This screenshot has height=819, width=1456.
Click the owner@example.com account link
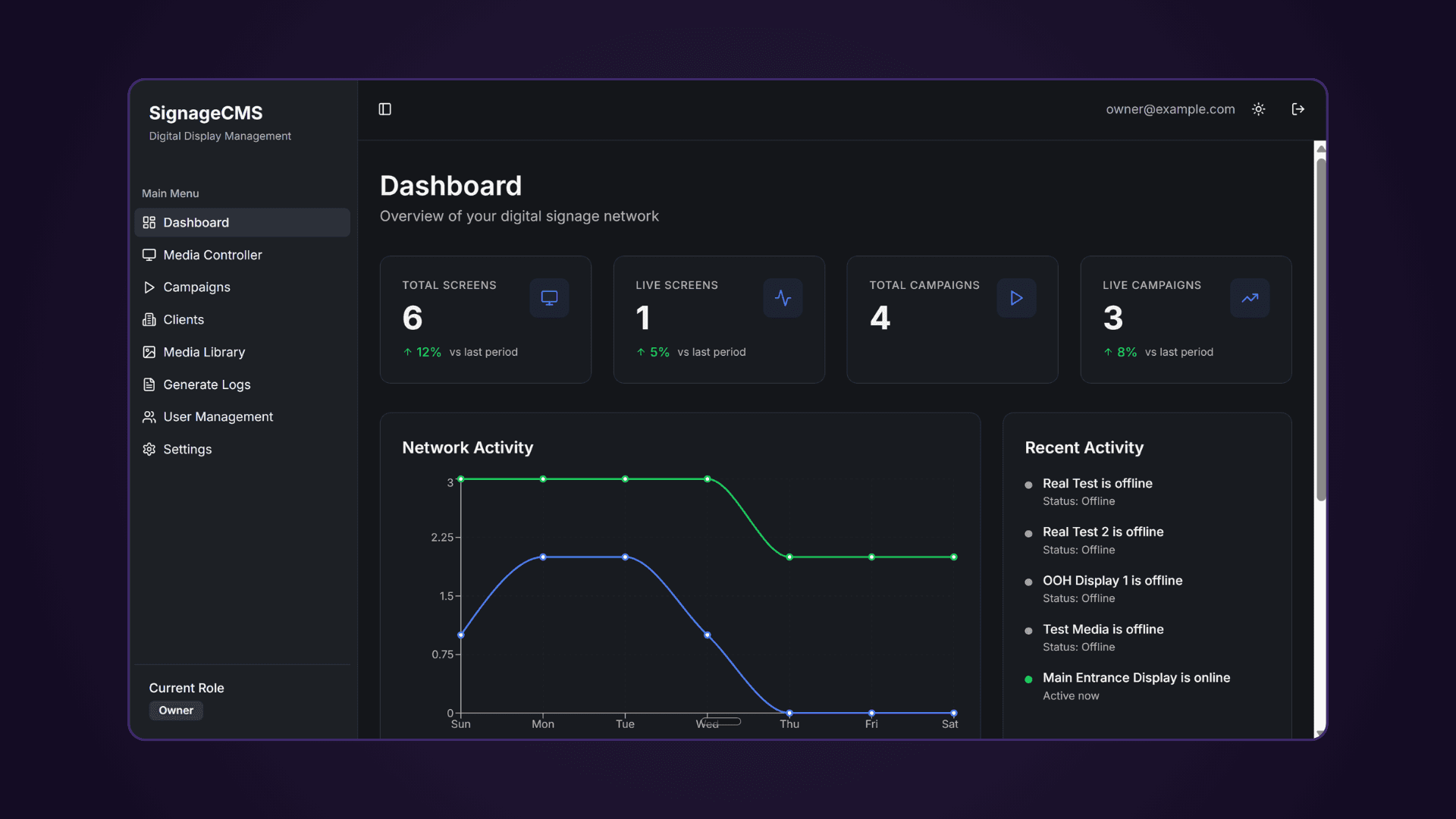click(1169, 109)
